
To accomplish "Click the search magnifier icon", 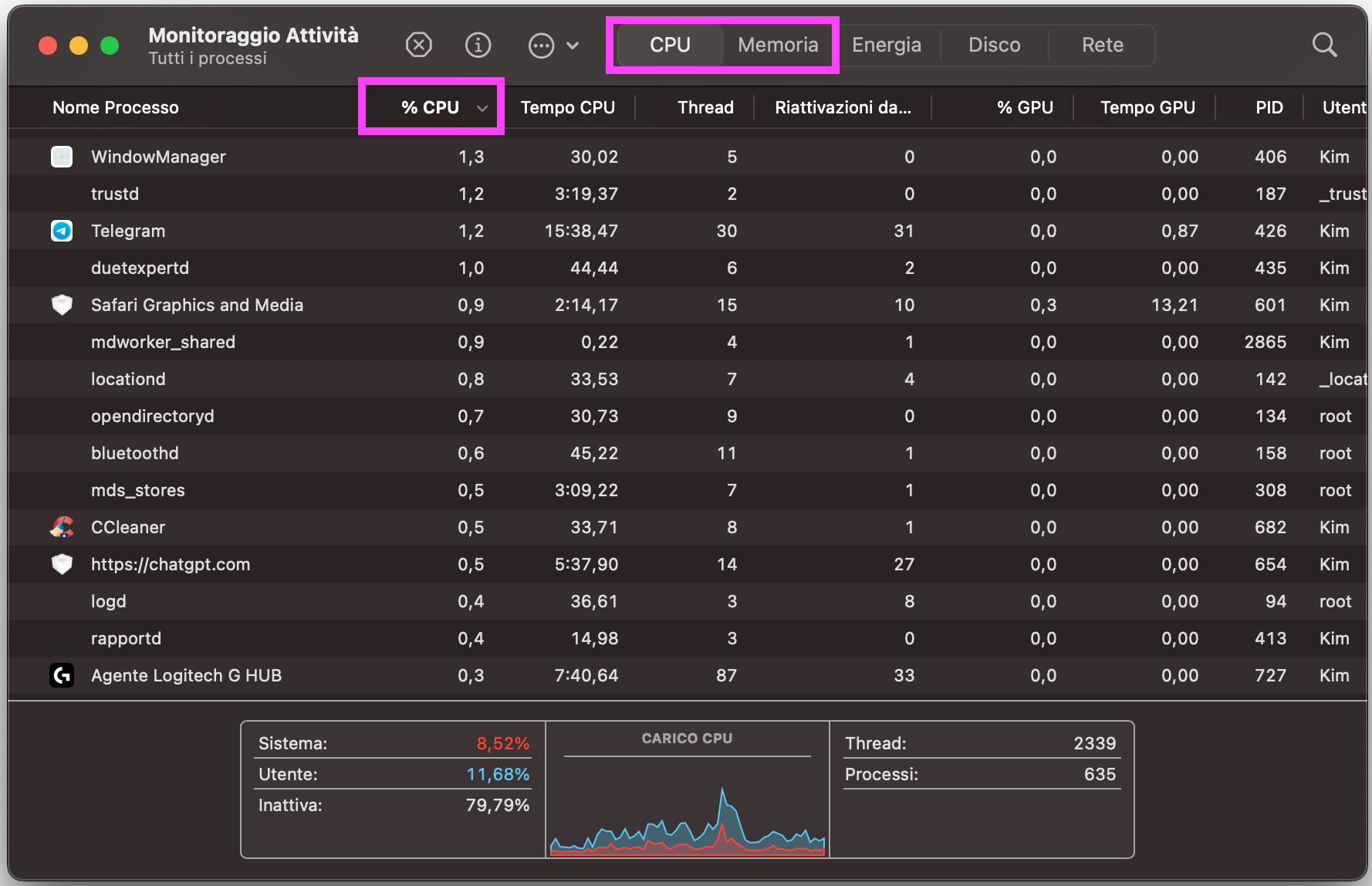I will click(1324, 45).
